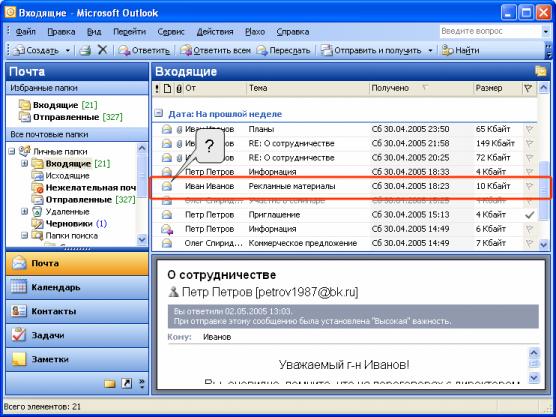Screen dimensions: 556x417
Task: Switch to the Календарь pane
Action: (x=77, y=287)
